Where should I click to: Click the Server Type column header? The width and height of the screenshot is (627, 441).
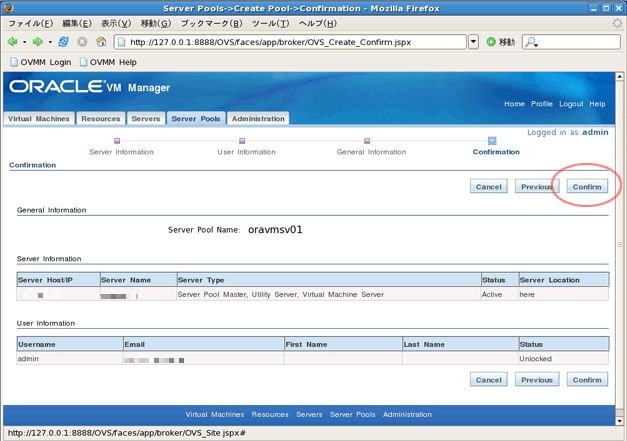329,280
